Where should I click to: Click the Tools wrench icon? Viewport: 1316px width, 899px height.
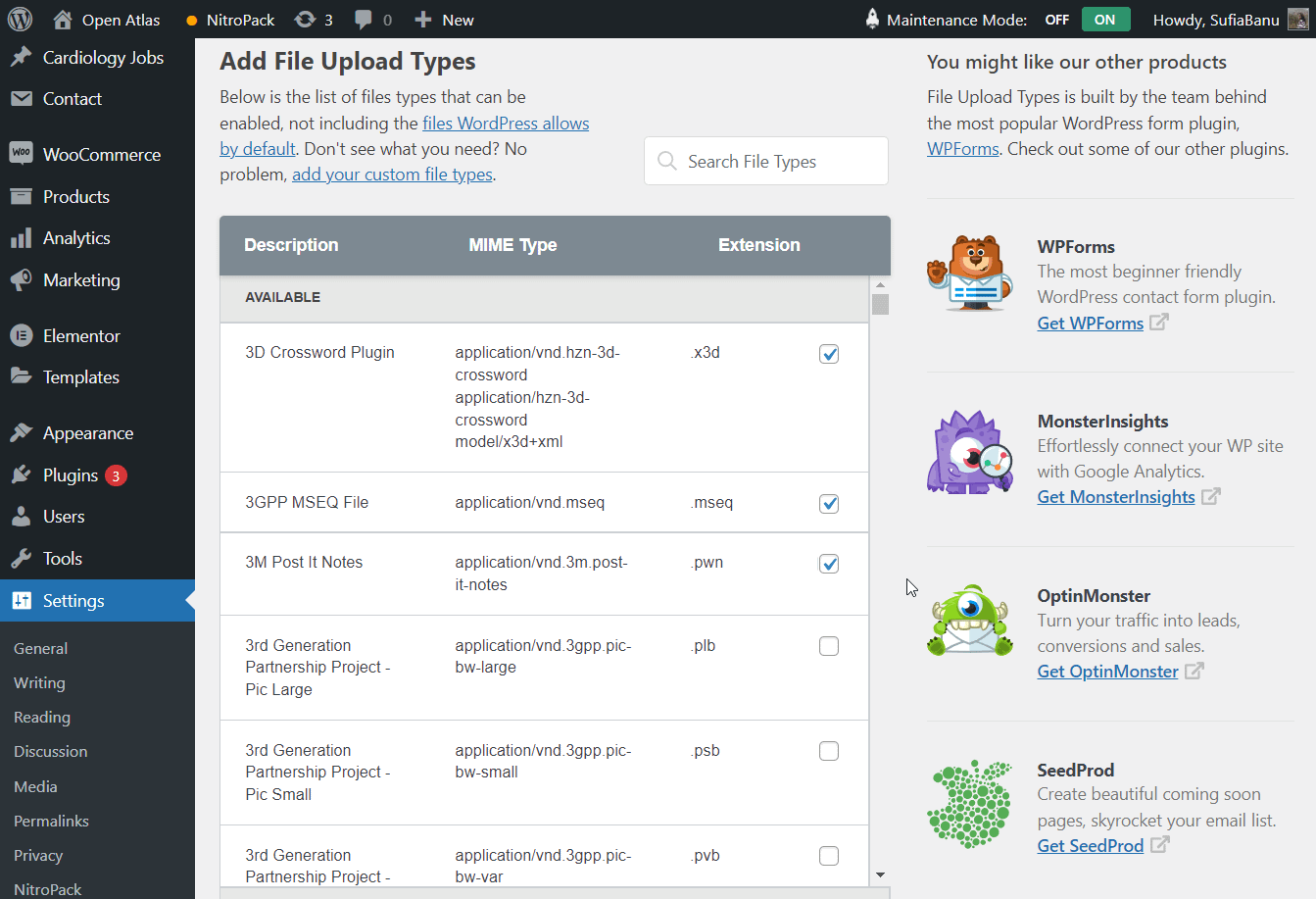click(22, 559)
